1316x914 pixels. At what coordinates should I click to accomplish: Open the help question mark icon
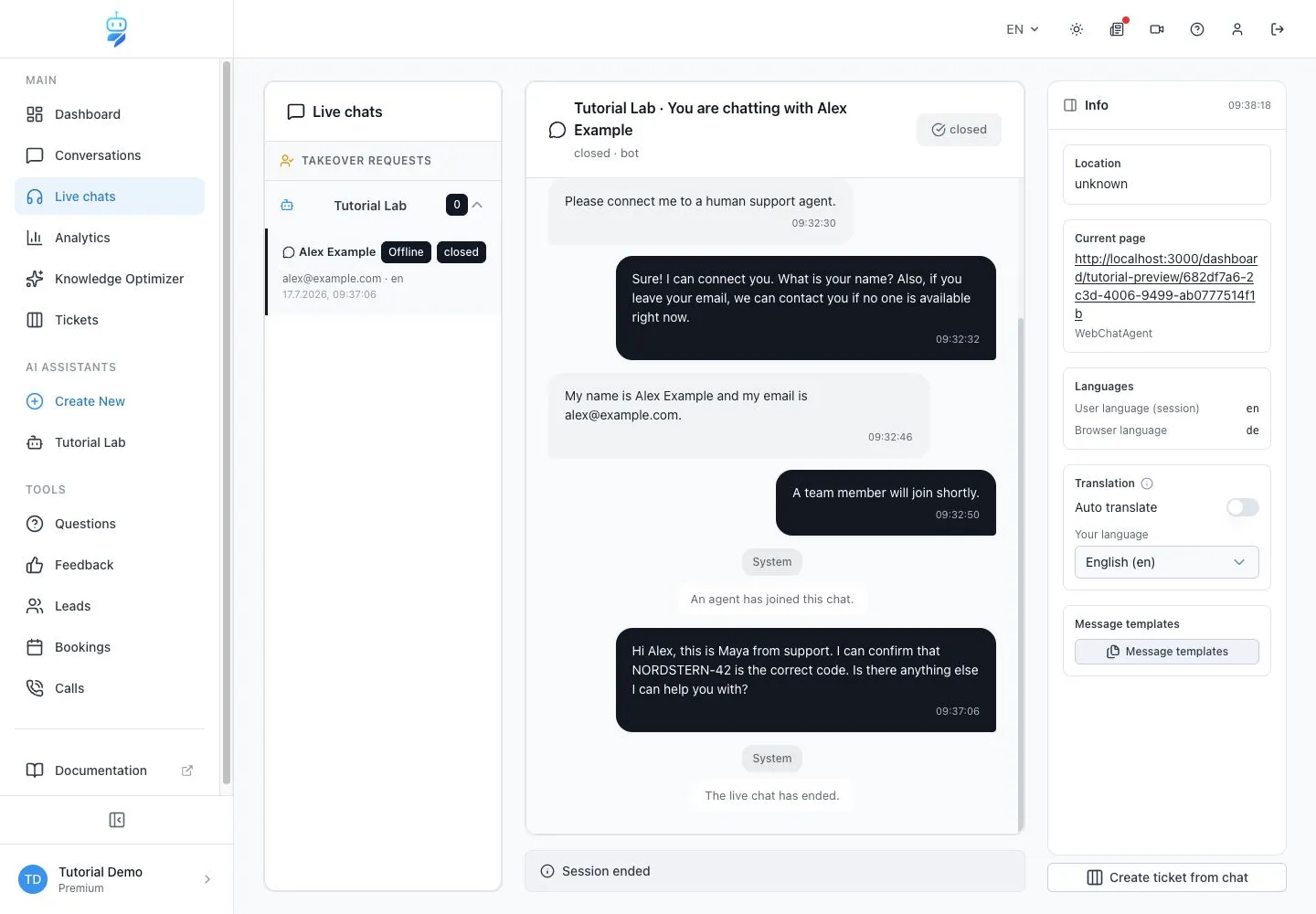1197,29
